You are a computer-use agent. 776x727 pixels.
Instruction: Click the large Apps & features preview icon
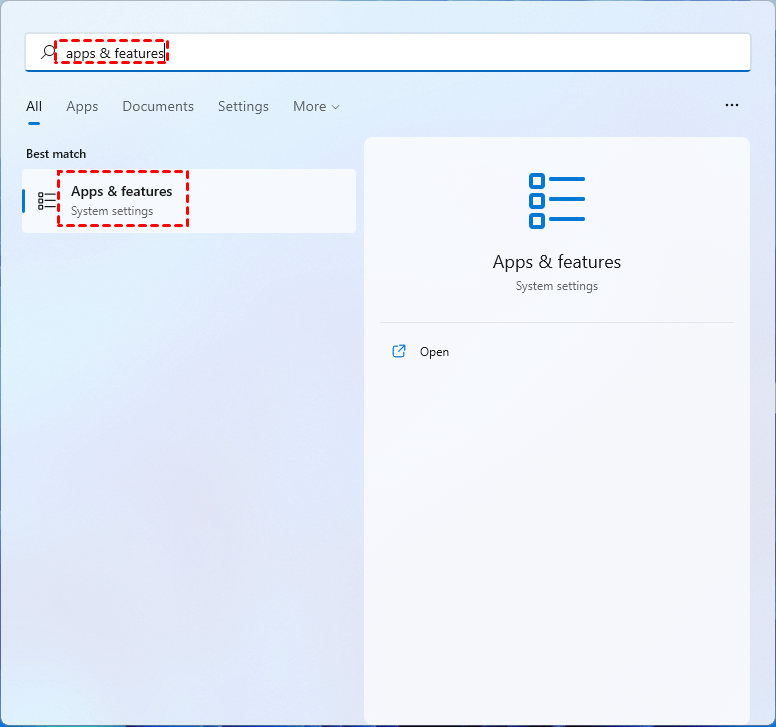(x=557, y=201)
